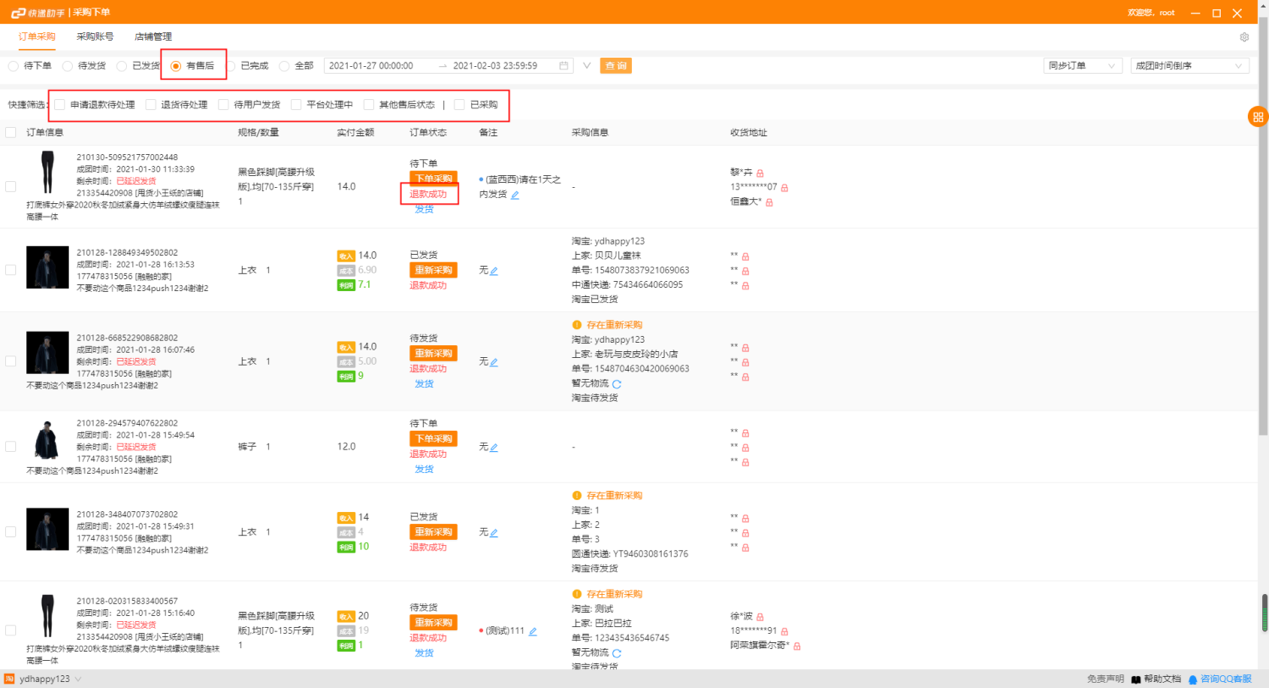Open the settings gear icon

click(1244, 37)
